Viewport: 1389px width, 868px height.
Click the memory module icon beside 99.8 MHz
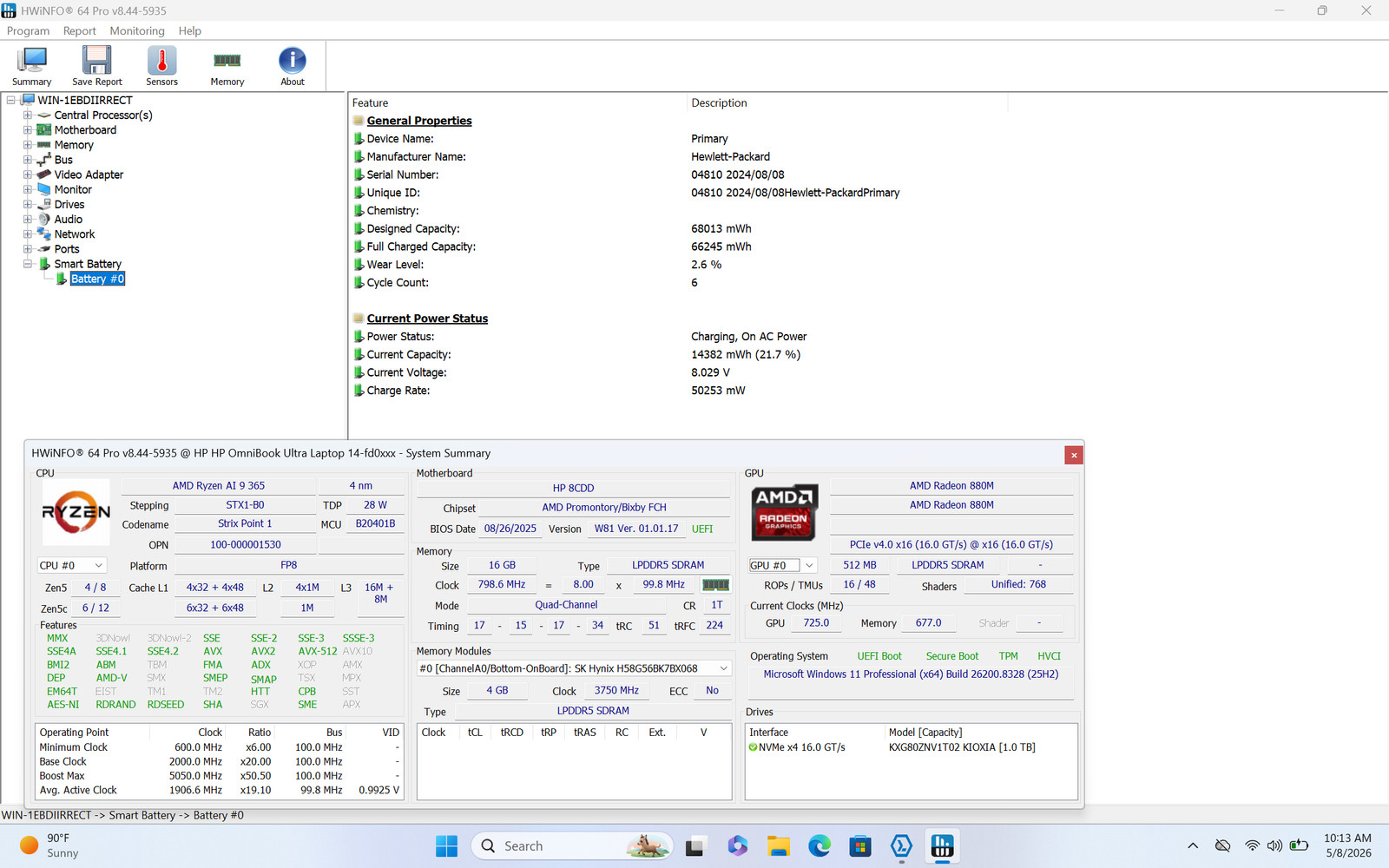coord(715,585)
